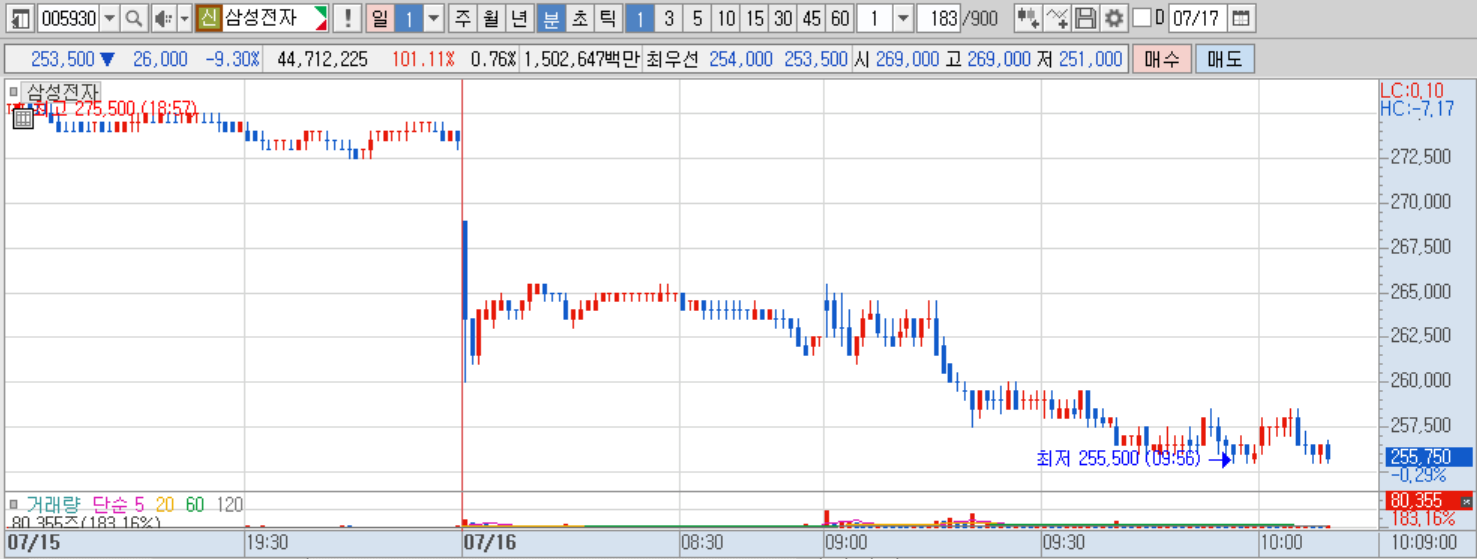Open the interval value dropdown after 60
Screen dimensions: 1477x559
[x=903, y=18]
